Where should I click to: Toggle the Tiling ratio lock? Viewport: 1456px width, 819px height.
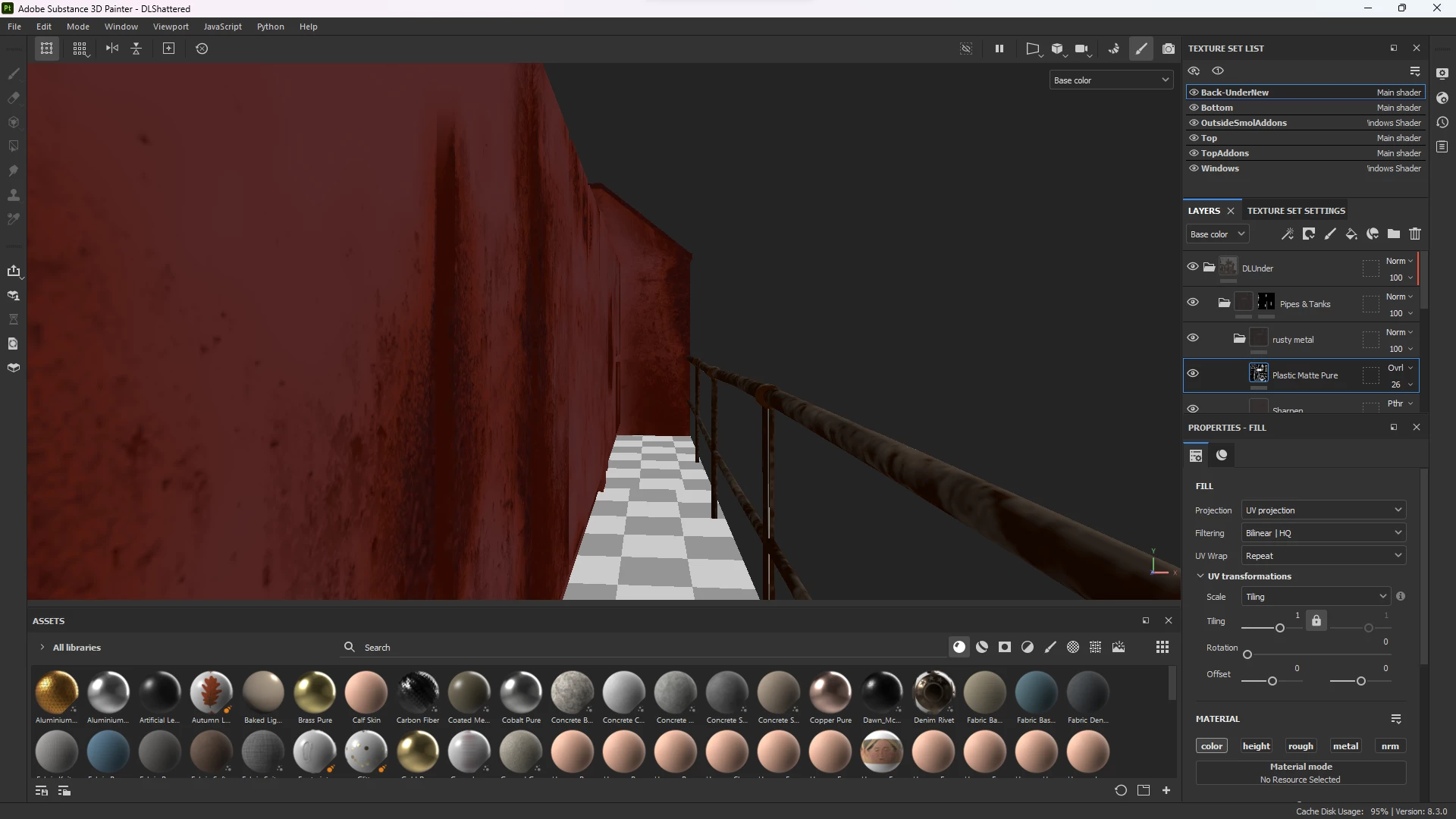[x=1316, y=621]
